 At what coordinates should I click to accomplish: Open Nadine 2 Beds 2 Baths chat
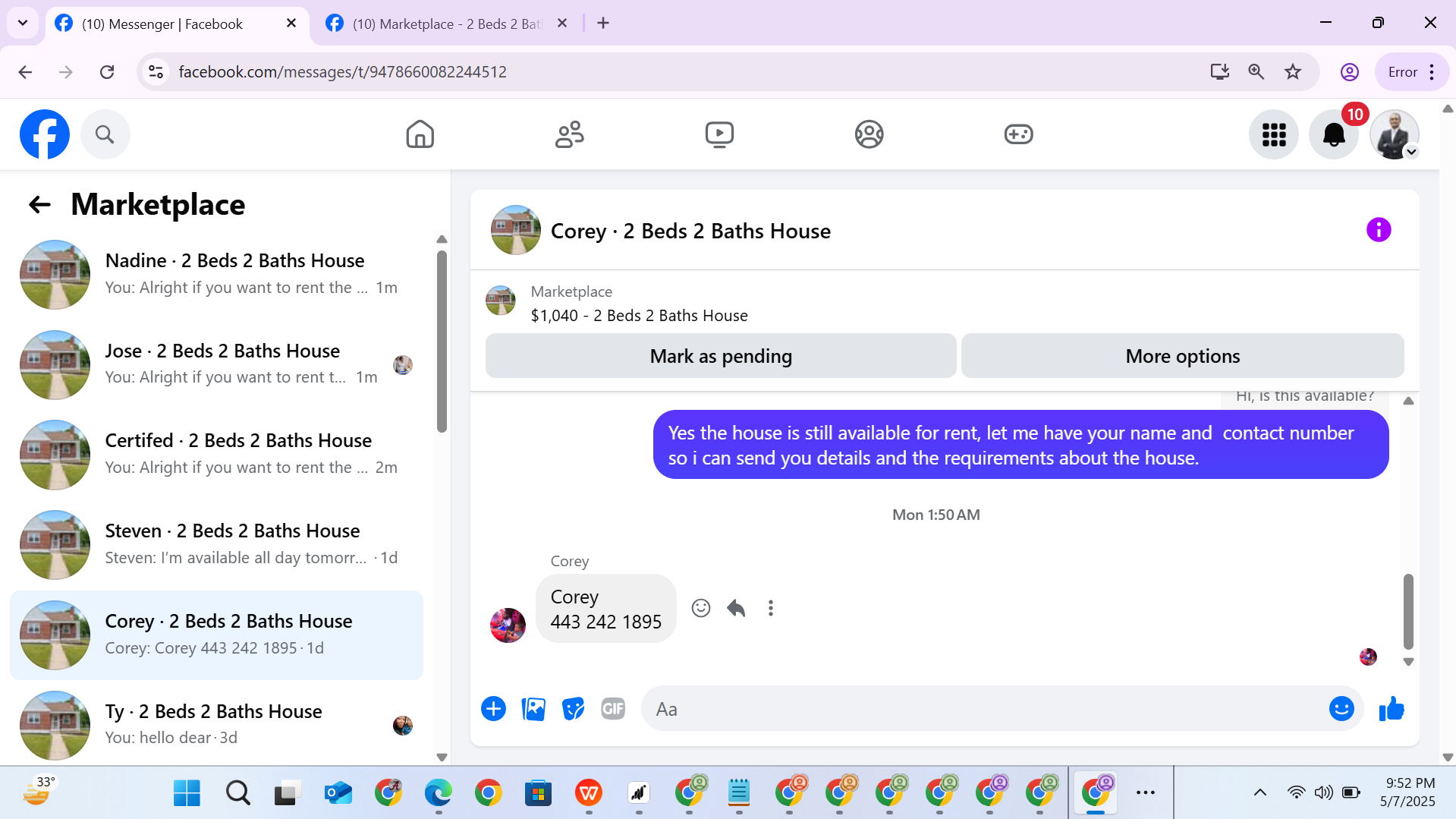(x=216, y=275)
